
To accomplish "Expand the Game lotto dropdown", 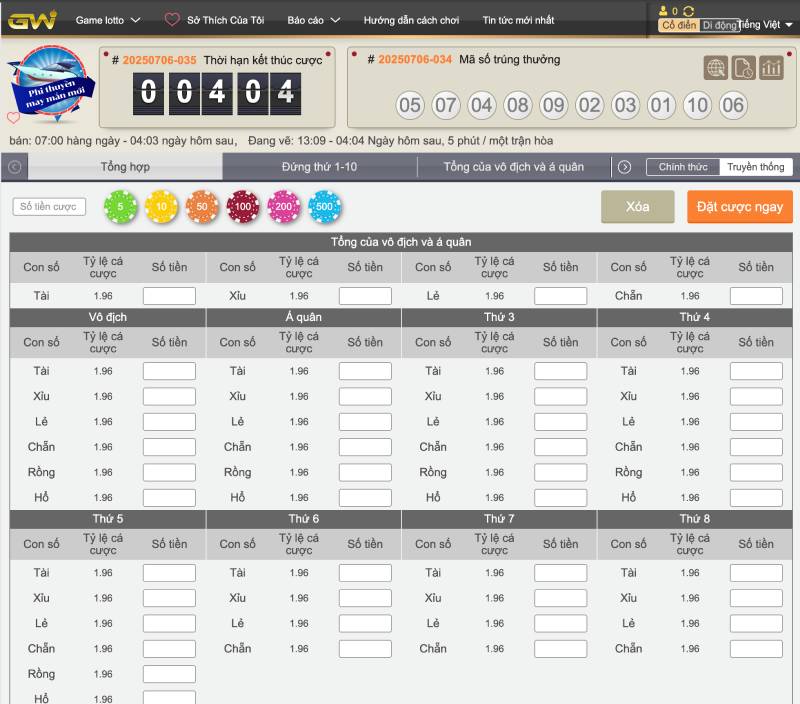I will (x=108, y=20).
